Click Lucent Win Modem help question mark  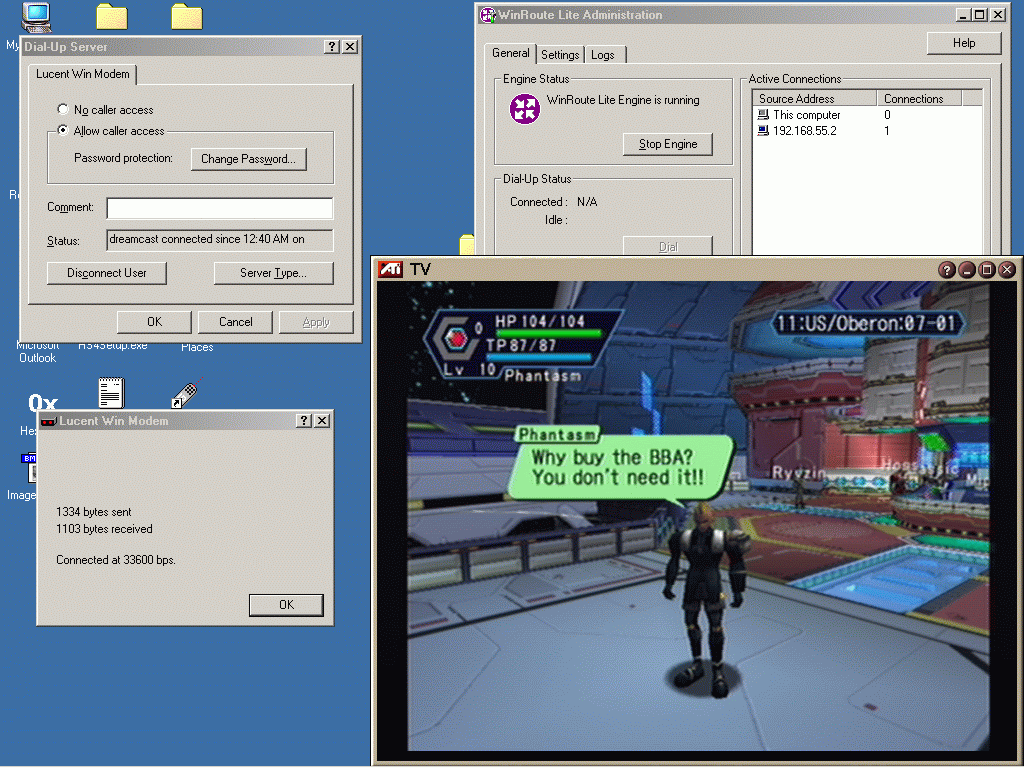click(304, 421)
